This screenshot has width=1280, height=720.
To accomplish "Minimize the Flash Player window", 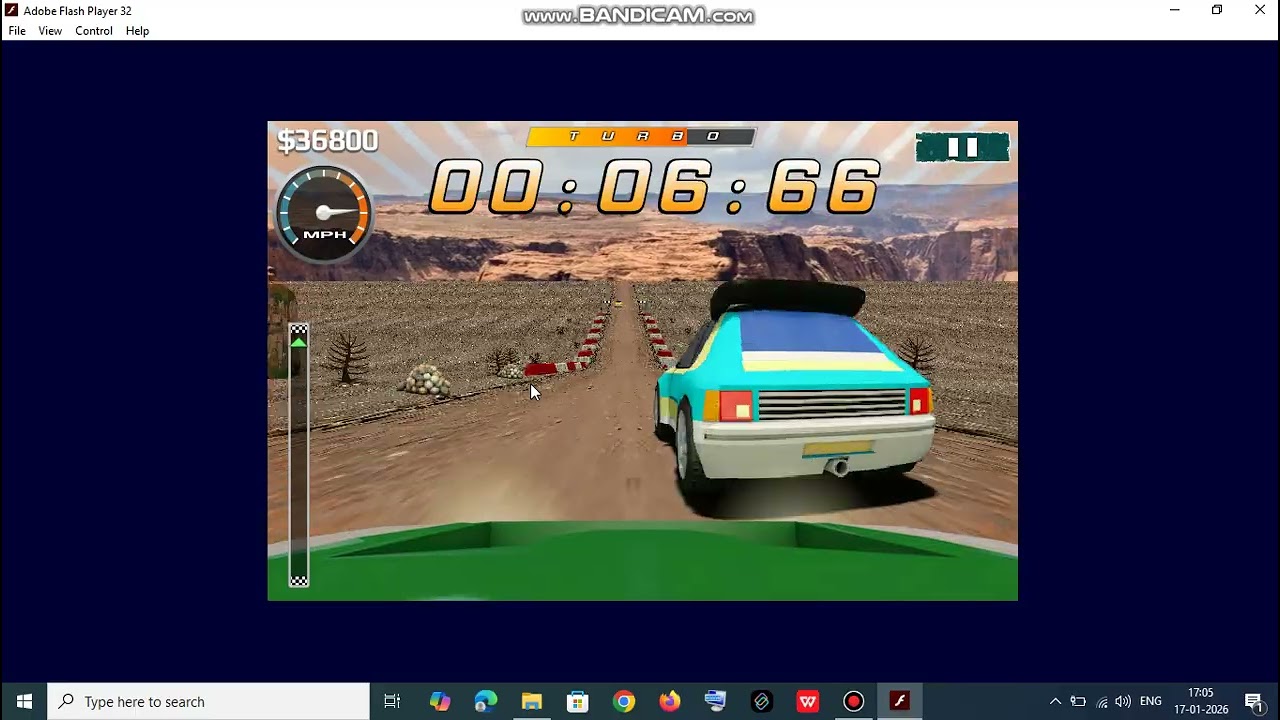I will coord(1175,10).
